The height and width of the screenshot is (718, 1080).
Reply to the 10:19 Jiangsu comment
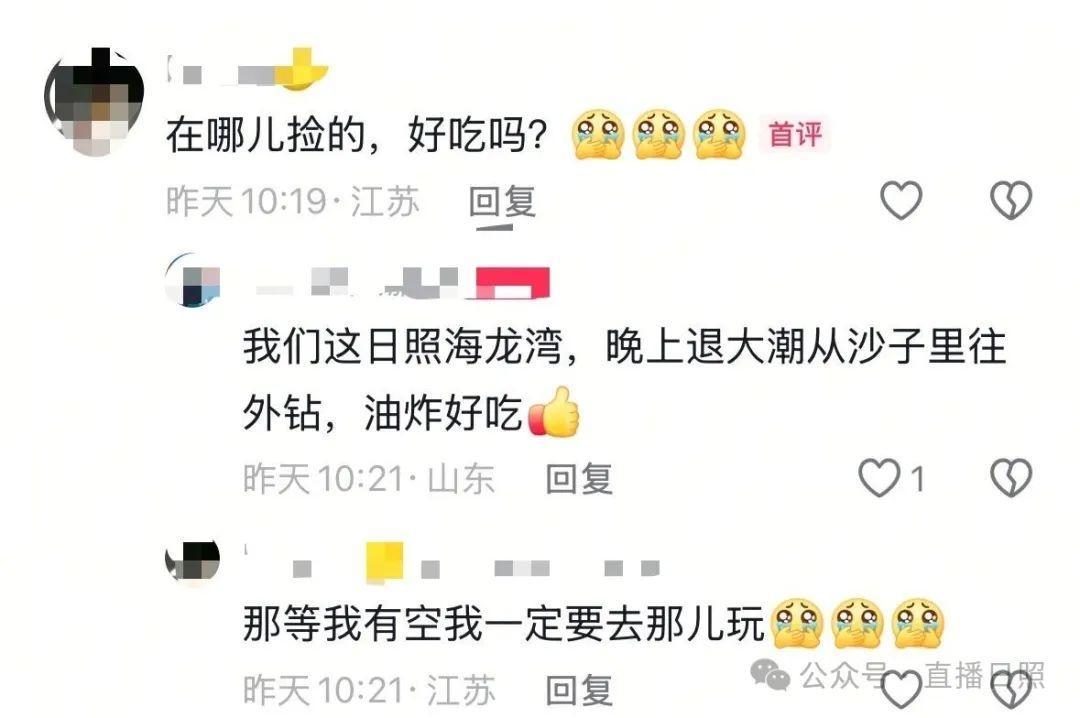(502, 202)
